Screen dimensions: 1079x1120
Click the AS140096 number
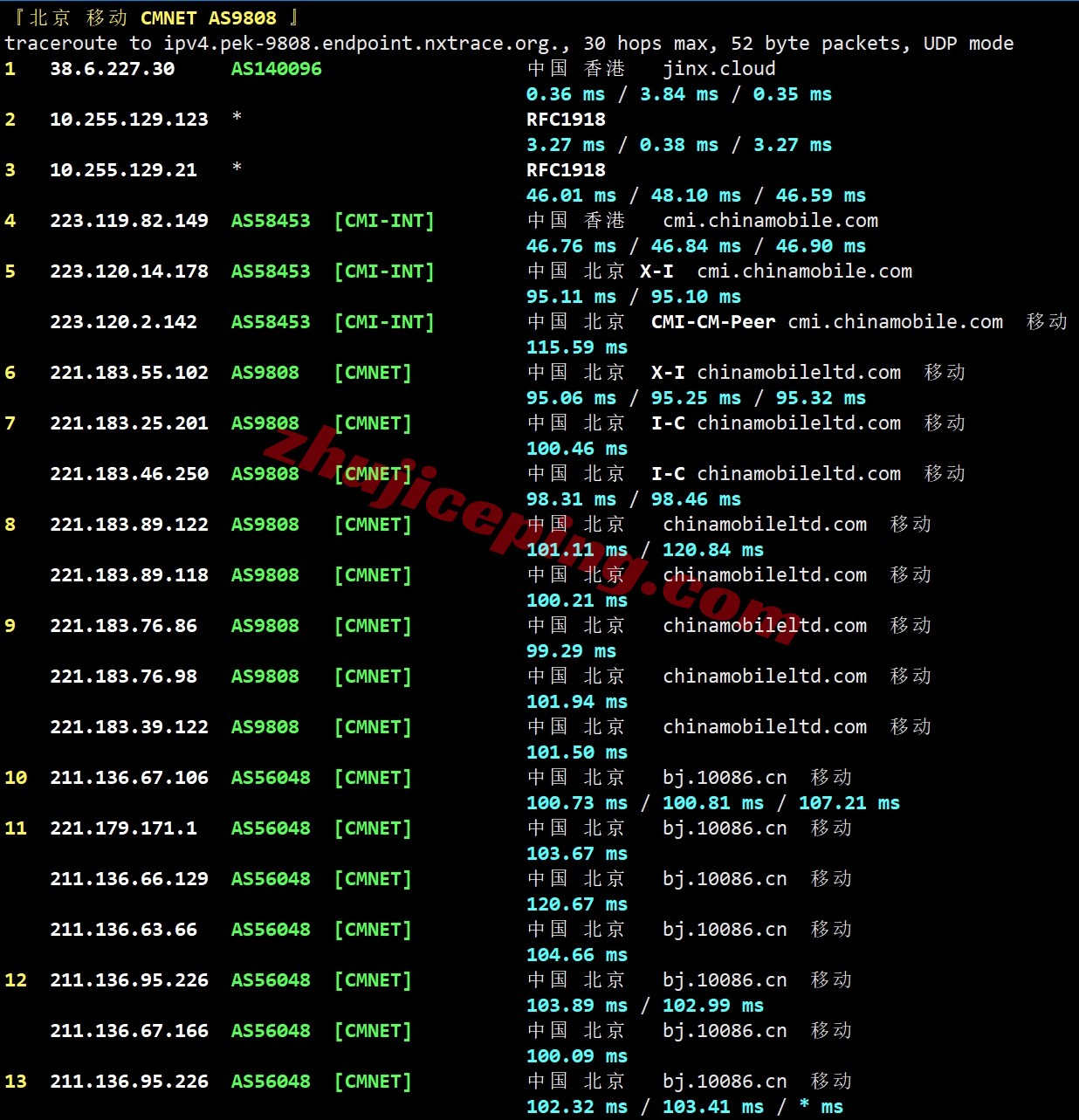(x=276, y=69)
